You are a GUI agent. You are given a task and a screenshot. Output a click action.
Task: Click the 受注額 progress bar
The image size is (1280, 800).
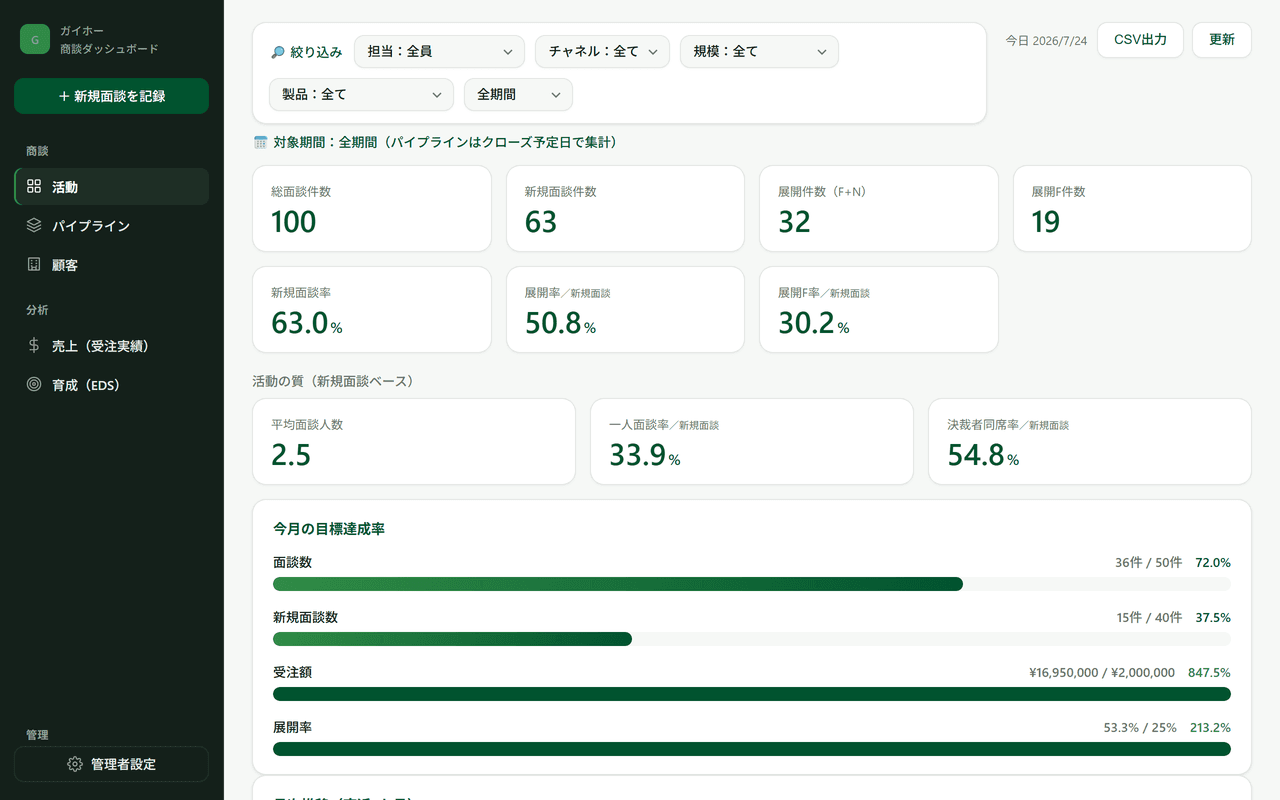[752, 694]
